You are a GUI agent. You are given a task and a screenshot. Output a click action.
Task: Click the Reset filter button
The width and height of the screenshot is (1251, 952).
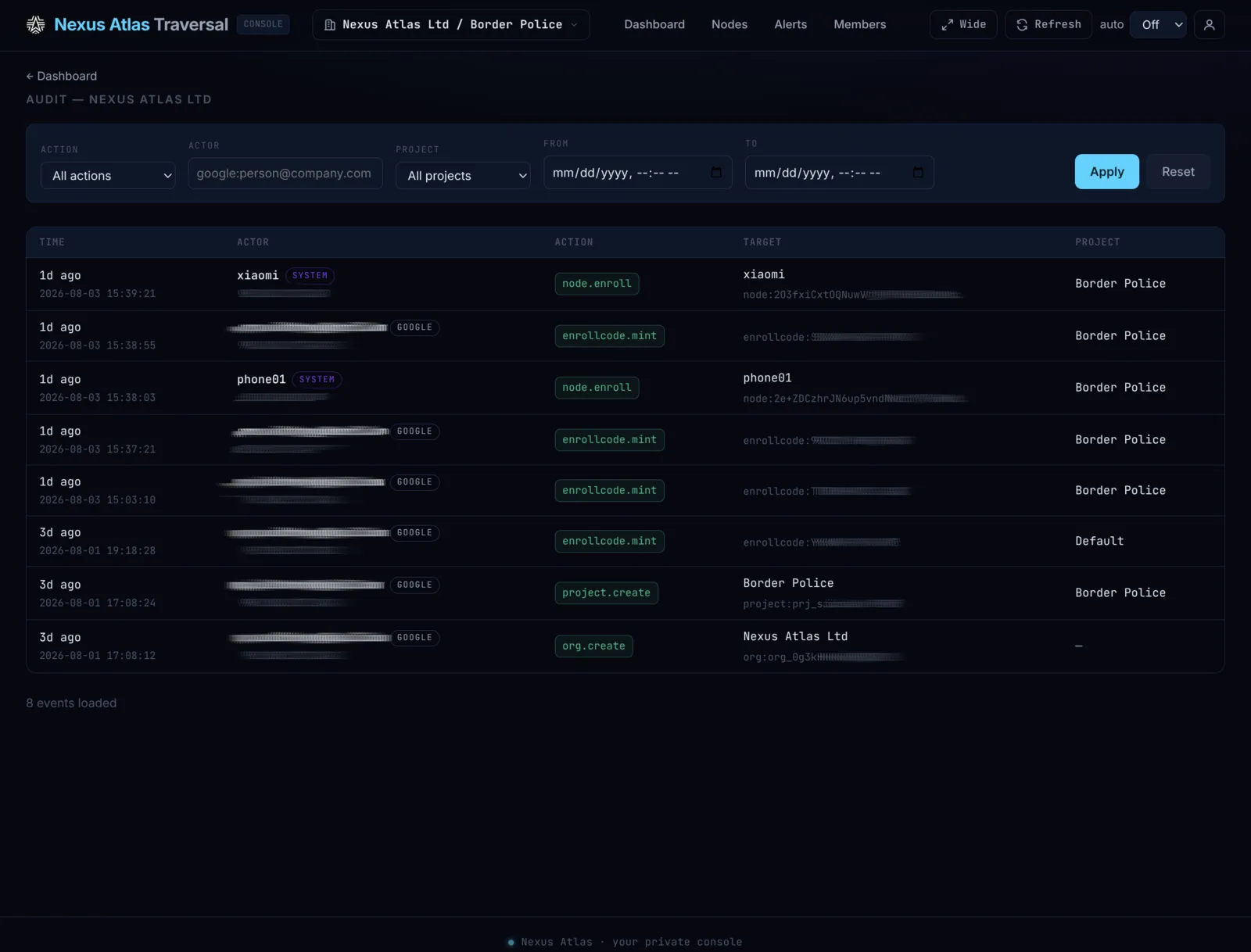[1178, 172]
